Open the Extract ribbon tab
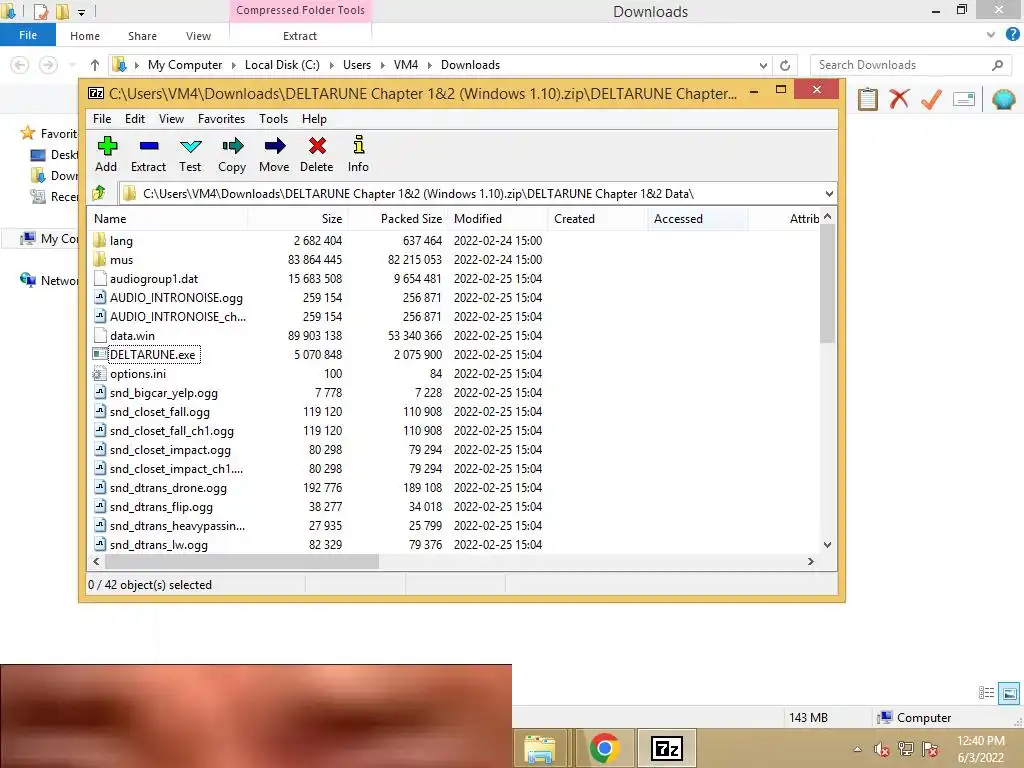Screen dimensions: 1024x768 click(300, 36)
